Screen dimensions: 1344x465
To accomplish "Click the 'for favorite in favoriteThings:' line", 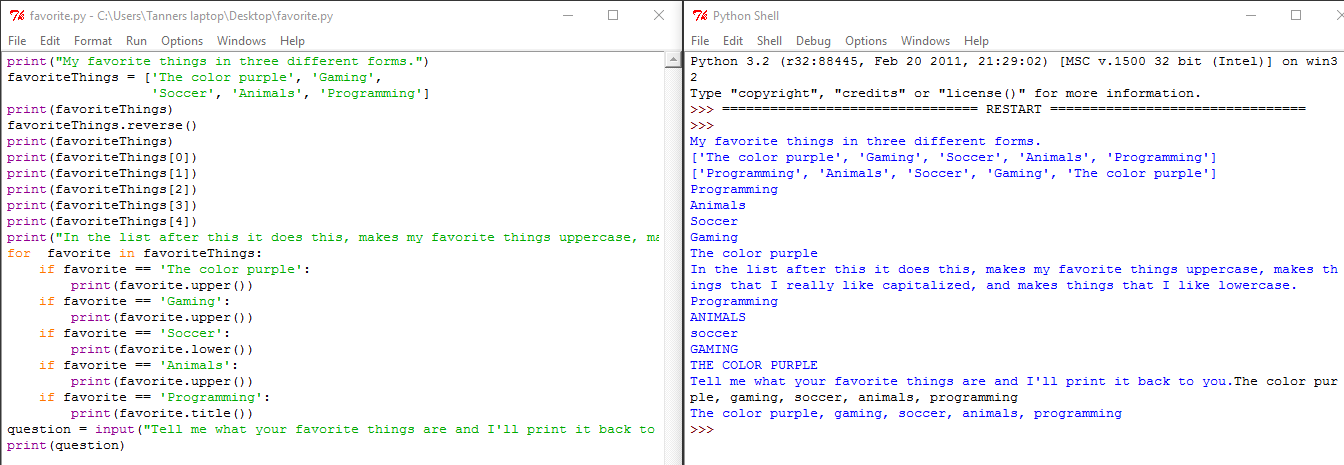I will [134, 253].
